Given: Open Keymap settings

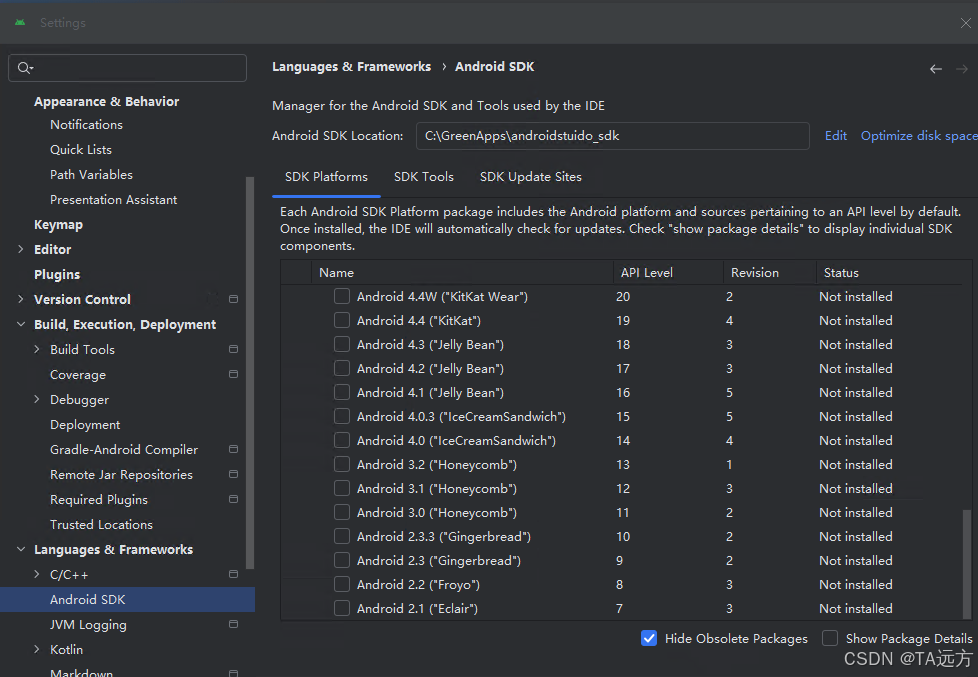Looking at the screenshot, I should click(59, 225).
